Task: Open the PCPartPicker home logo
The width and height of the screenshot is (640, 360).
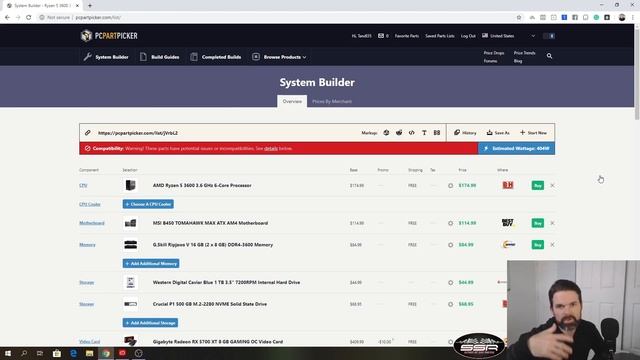Action: pos(109,36)
